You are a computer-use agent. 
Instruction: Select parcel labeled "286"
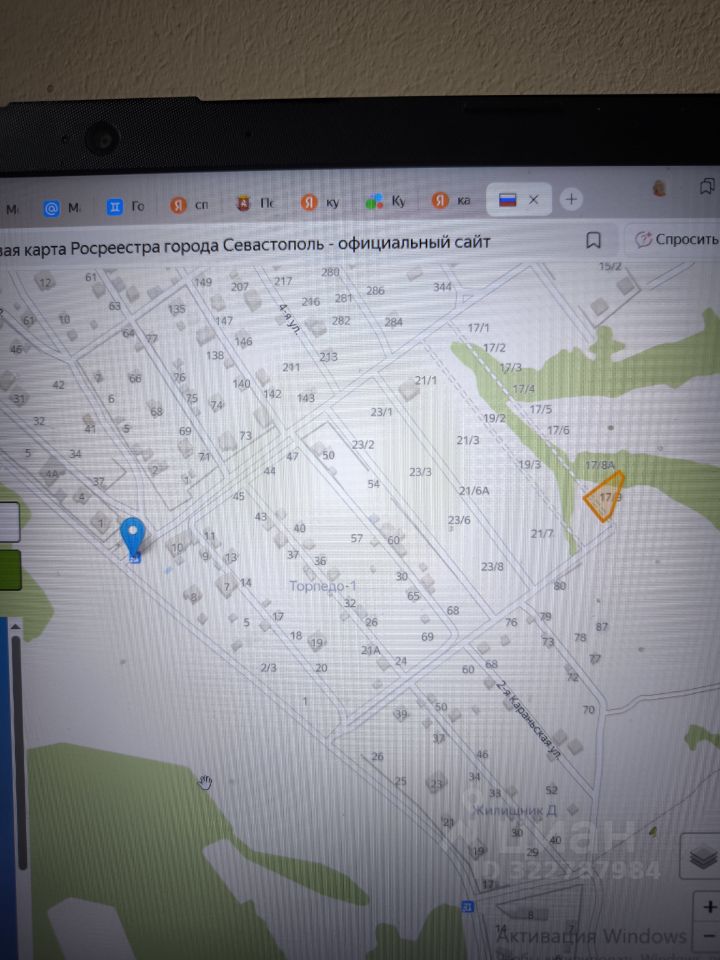tap(375, 290)
